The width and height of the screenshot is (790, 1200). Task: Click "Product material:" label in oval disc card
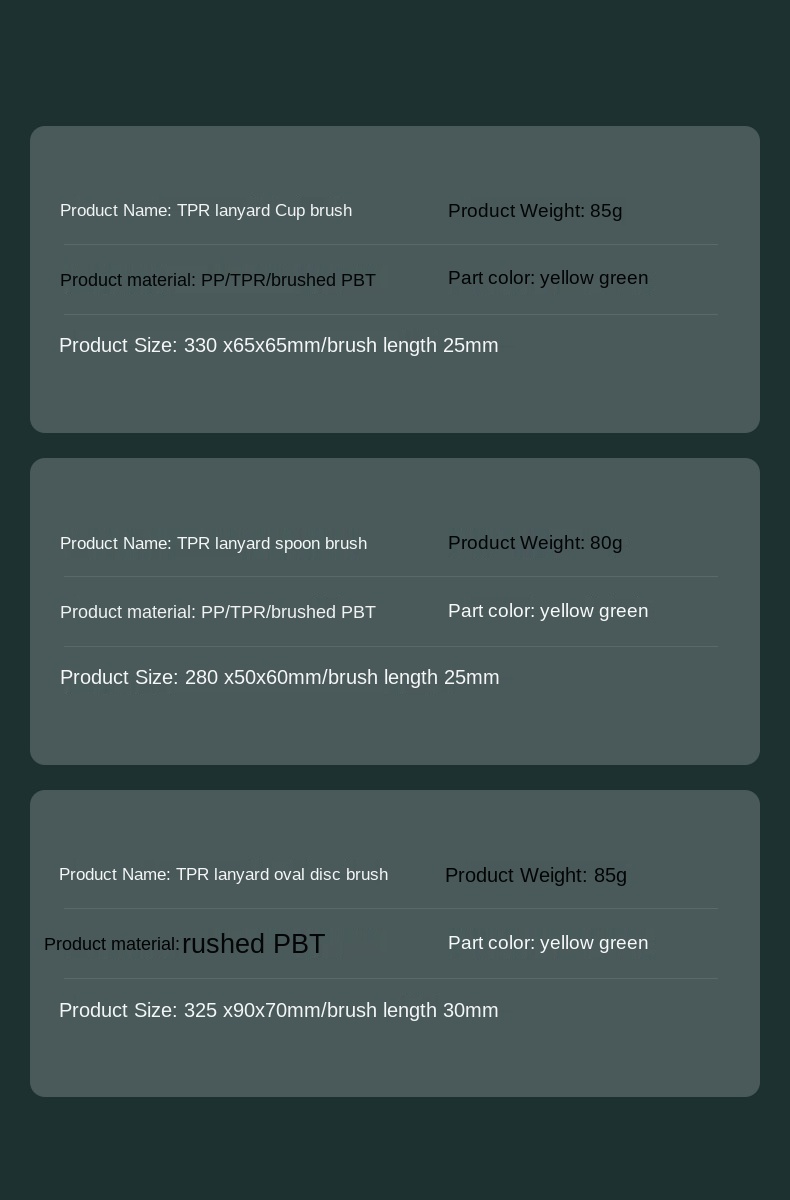coord(112,945)
